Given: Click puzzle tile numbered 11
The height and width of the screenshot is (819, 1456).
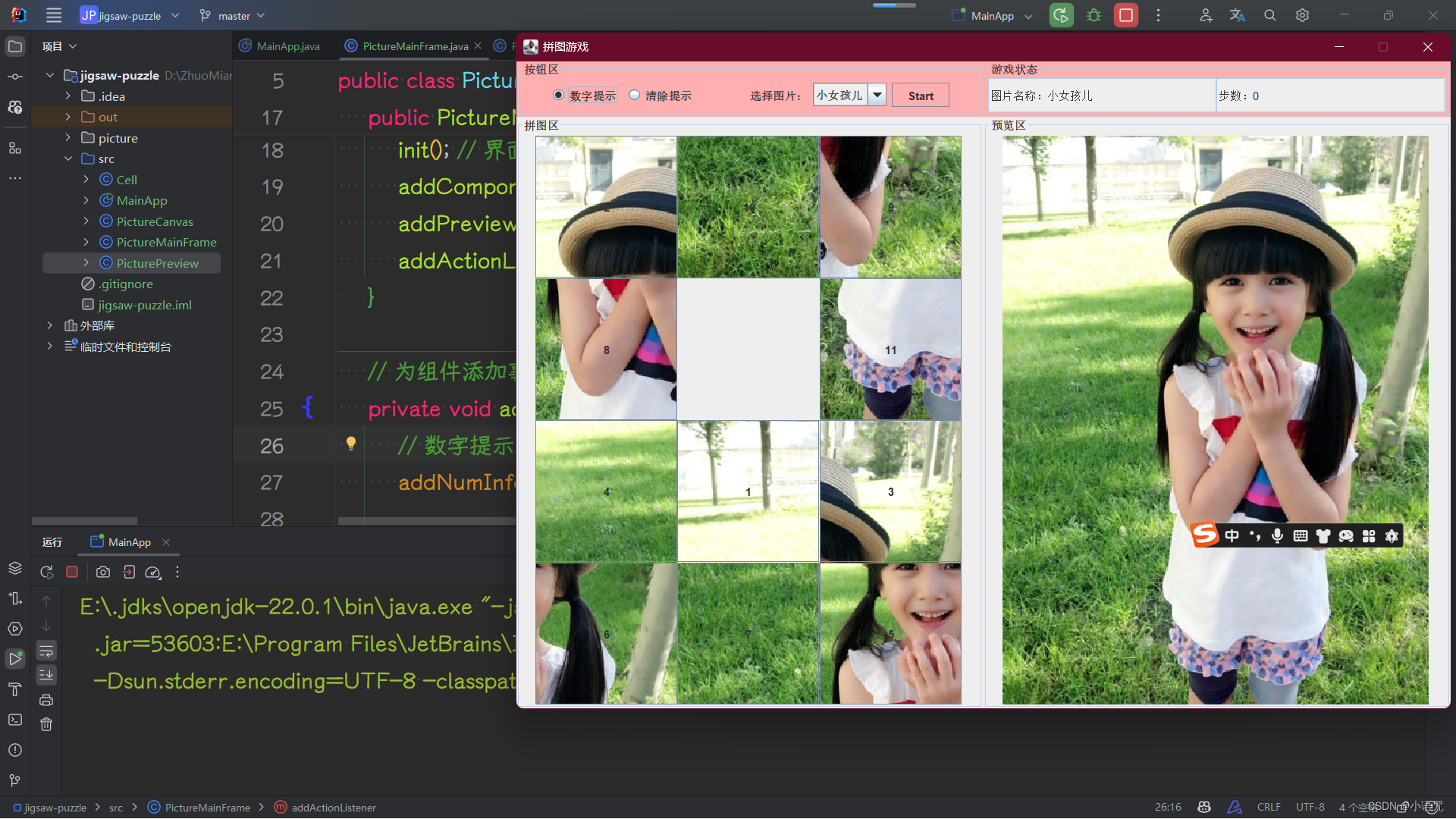Looking at the screenshot, I should [x=890, y=350].
